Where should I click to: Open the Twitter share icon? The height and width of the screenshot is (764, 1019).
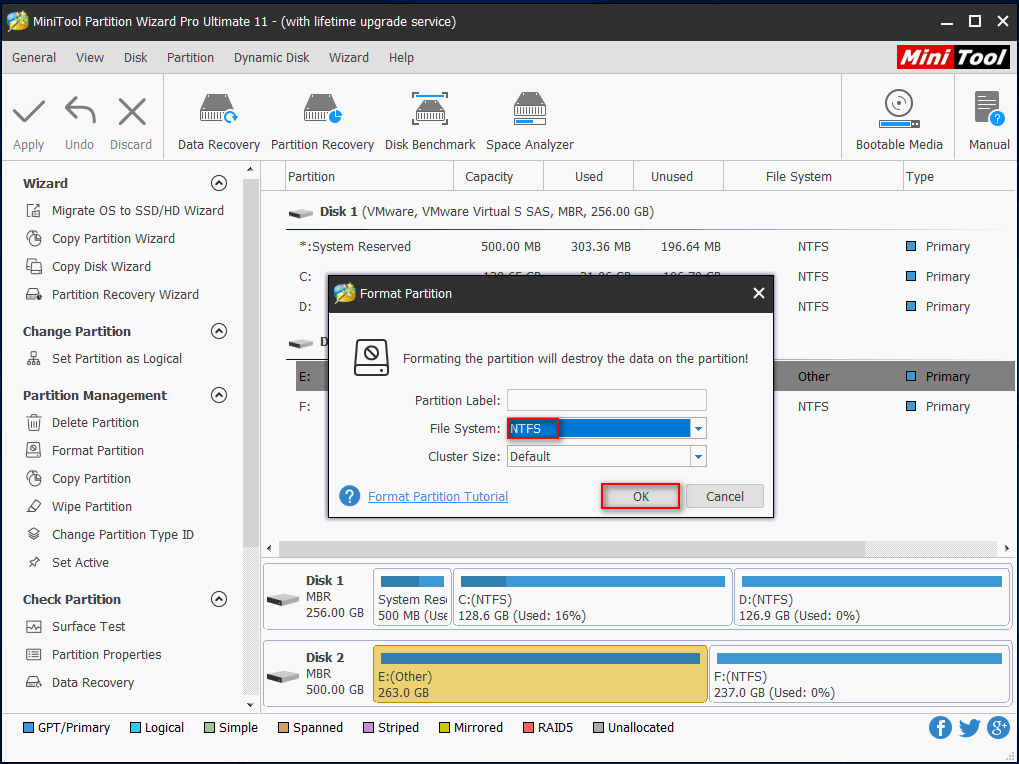969,728
